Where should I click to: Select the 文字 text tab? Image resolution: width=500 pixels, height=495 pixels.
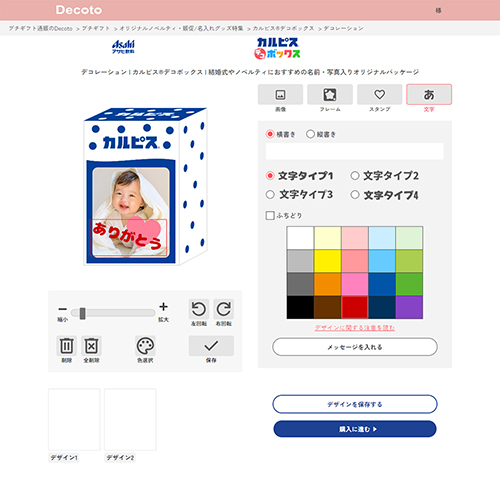click(x=429, y=94)
